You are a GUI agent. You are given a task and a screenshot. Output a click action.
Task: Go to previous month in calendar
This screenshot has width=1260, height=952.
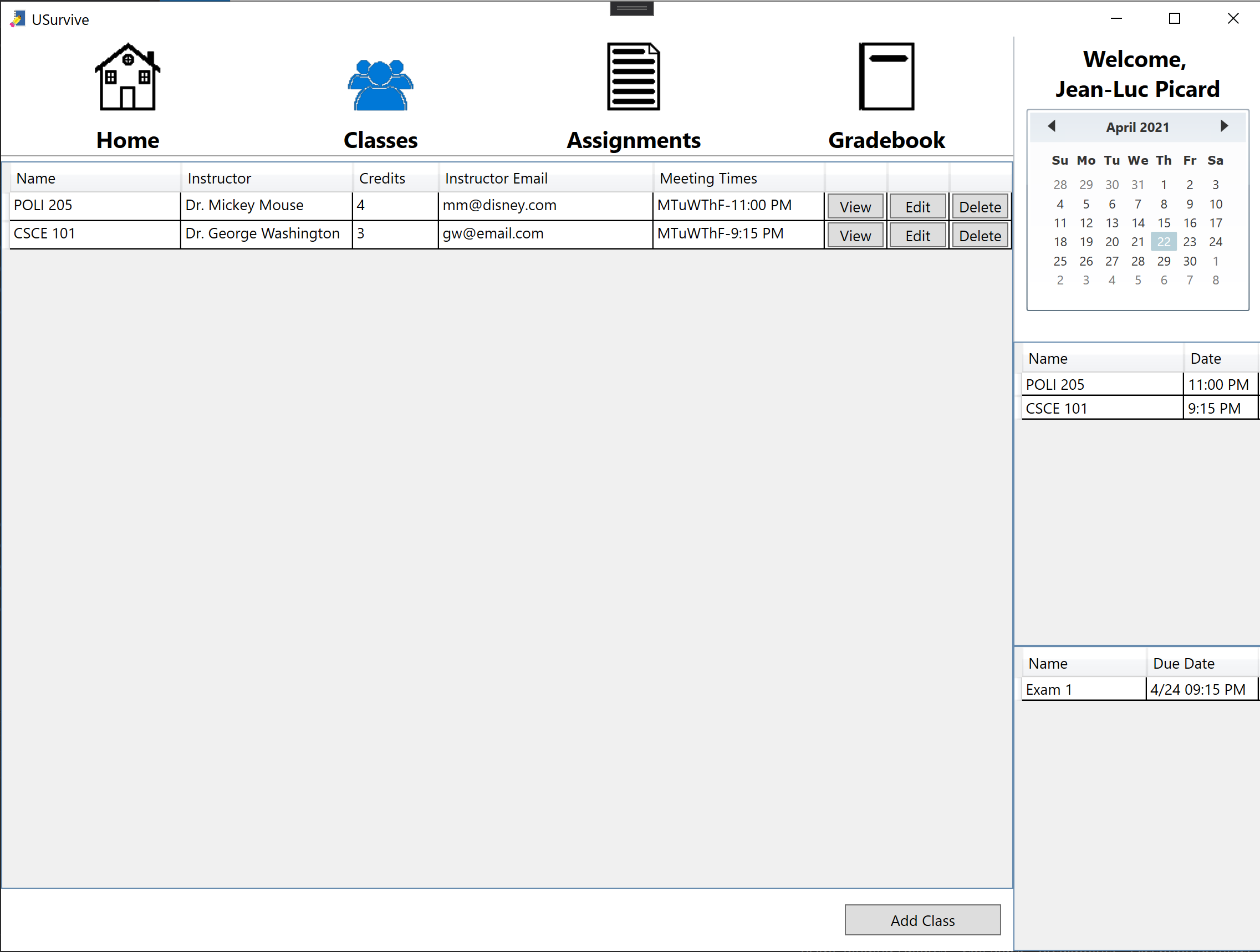point(1052,126)
